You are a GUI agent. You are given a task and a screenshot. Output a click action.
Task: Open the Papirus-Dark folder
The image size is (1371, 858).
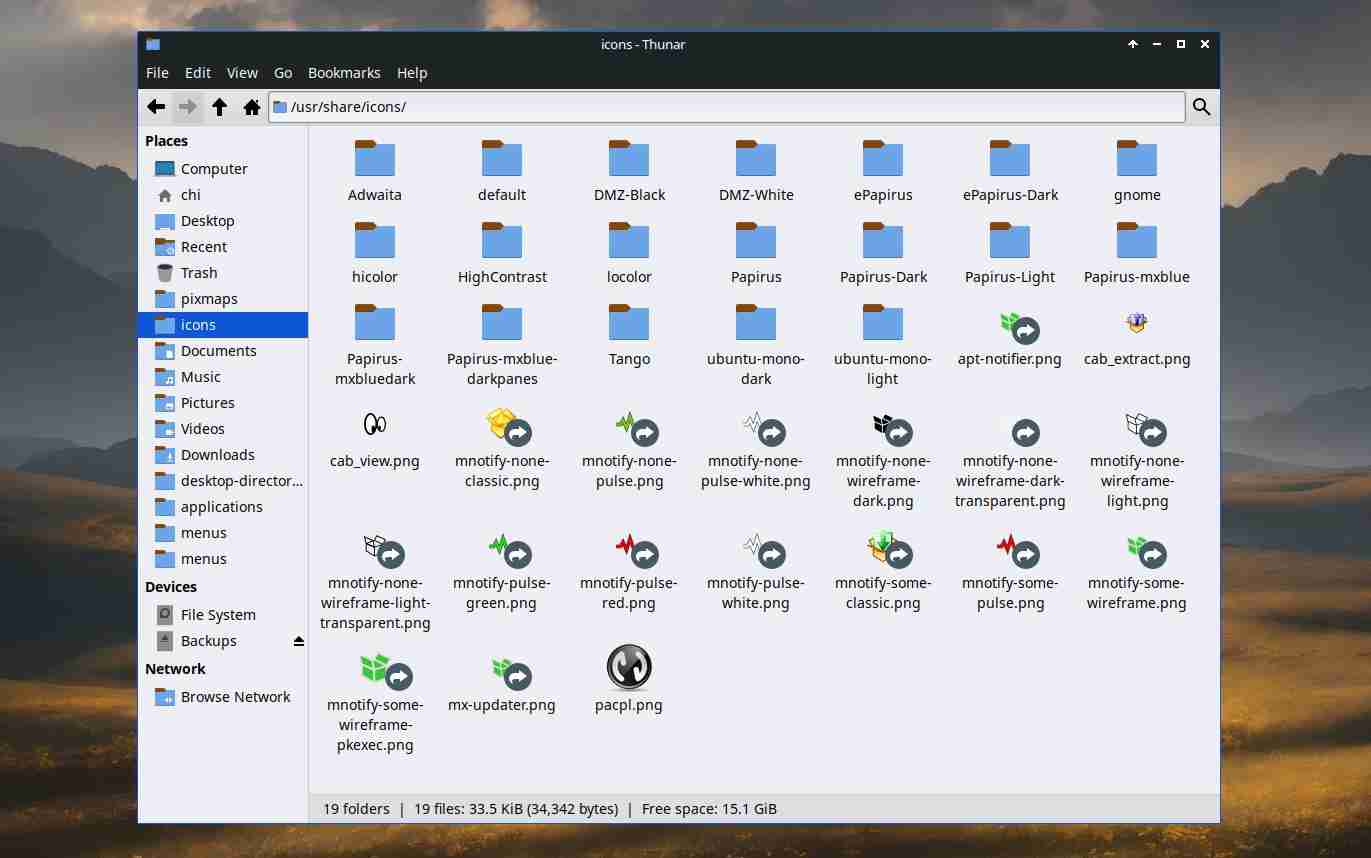pyautogui.click(x=883, y=243)
